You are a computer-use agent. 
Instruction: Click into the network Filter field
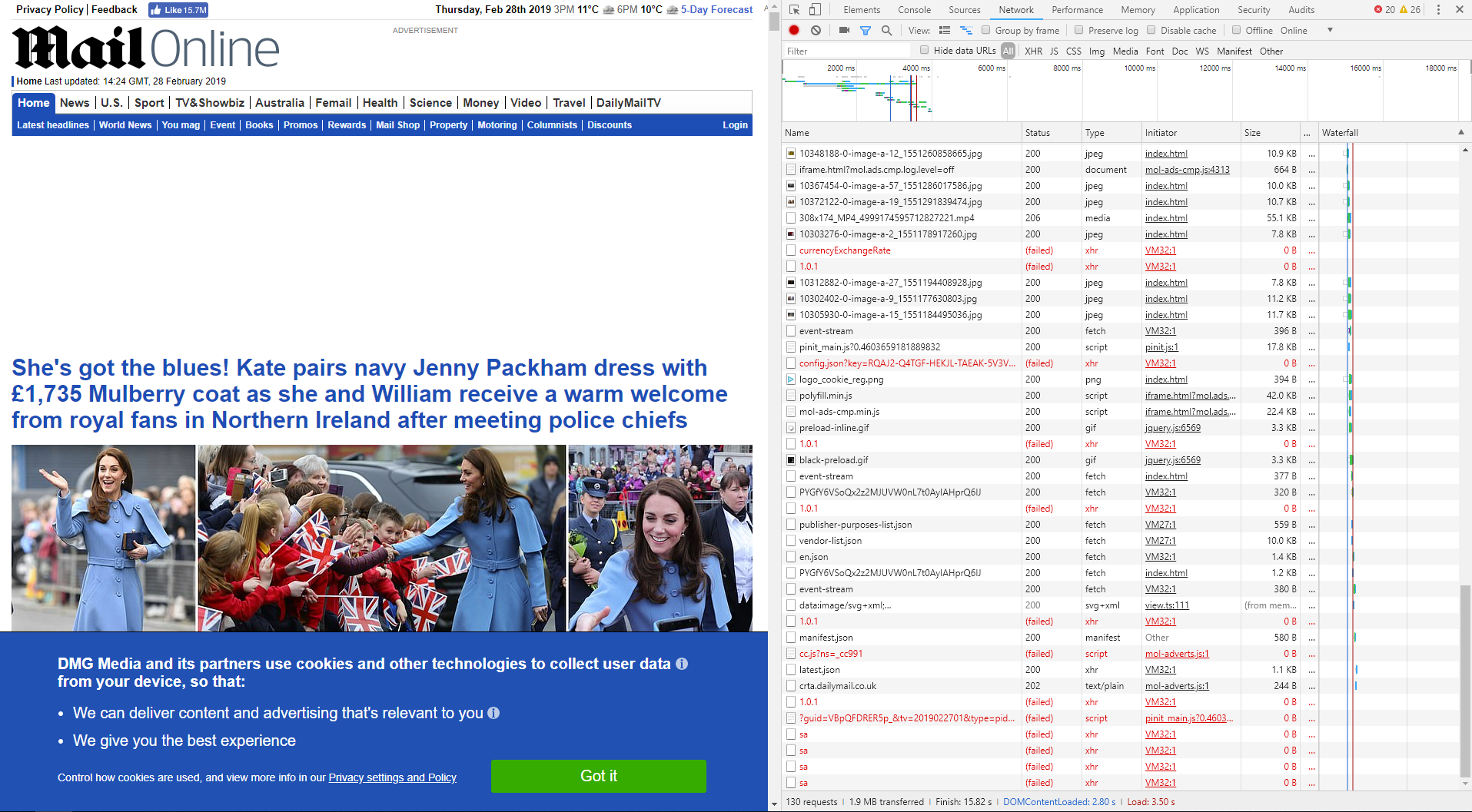pyautogui.click(x=846, y=51)
